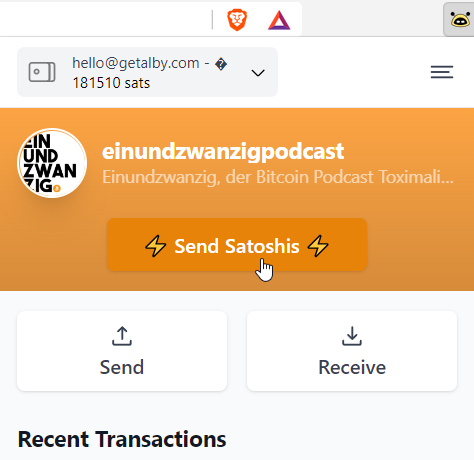Click the upload arrow icon above Send
Screen dimensions: 474x460
coord(122,336)
